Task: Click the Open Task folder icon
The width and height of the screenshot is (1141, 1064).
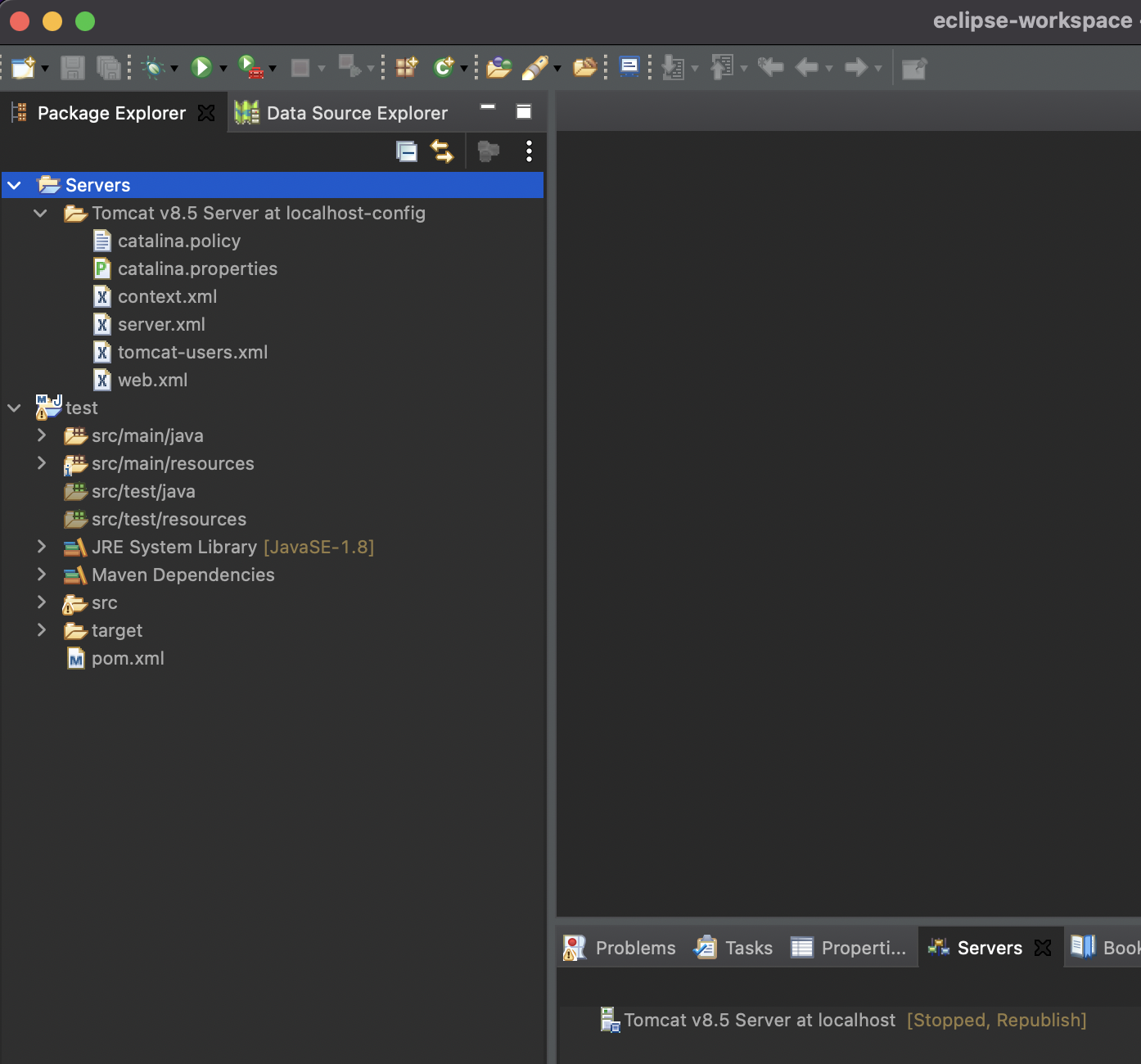Action: pos(584,67)
